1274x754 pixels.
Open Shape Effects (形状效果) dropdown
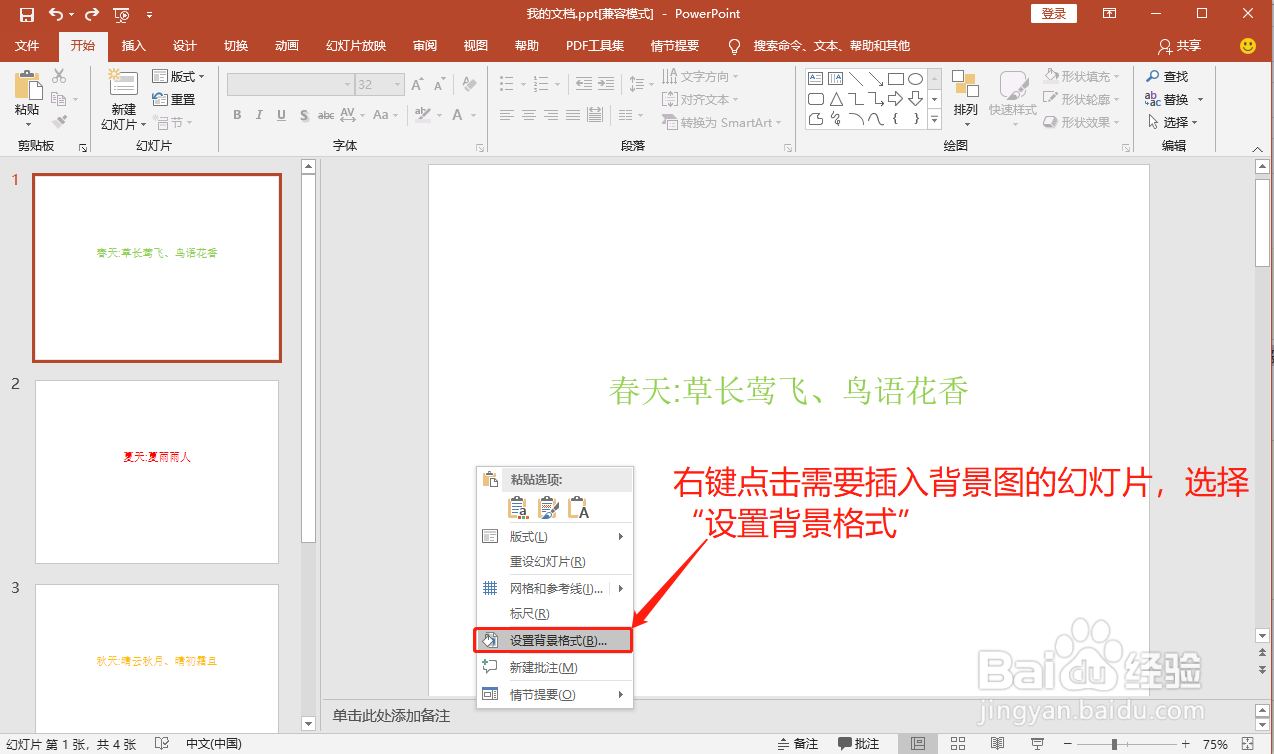click(x=1081, y=122)
